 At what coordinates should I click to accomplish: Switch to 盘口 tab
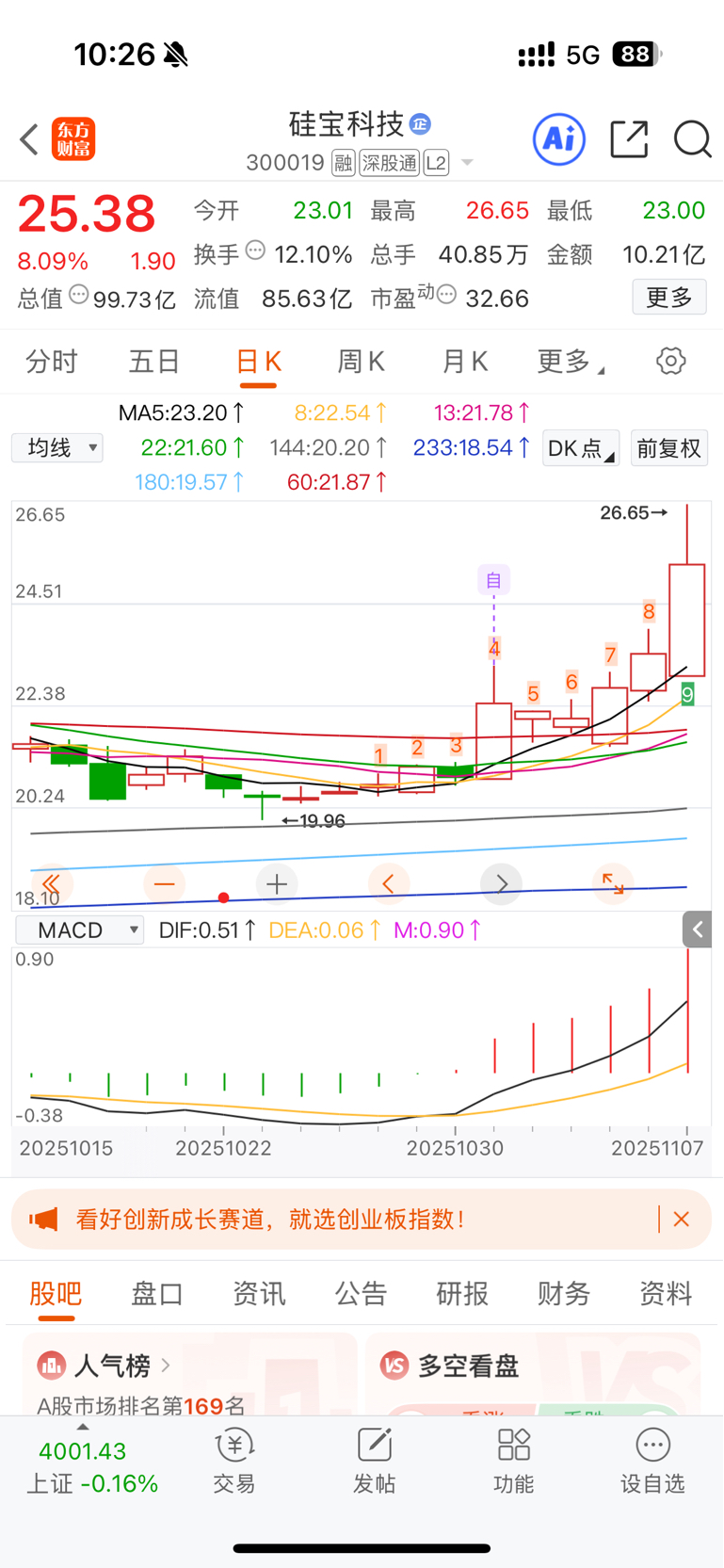pyautogui.click(x=157, y=1294)
